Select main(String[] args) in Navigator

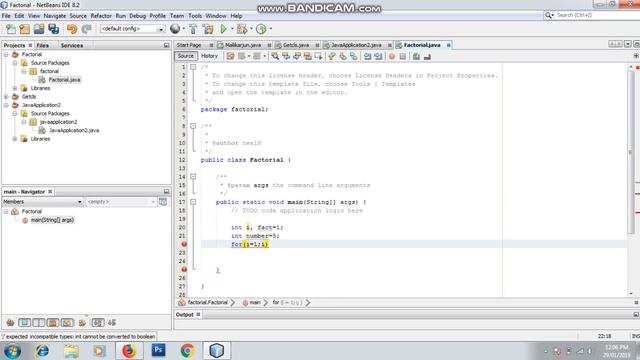tap(53, 220)
